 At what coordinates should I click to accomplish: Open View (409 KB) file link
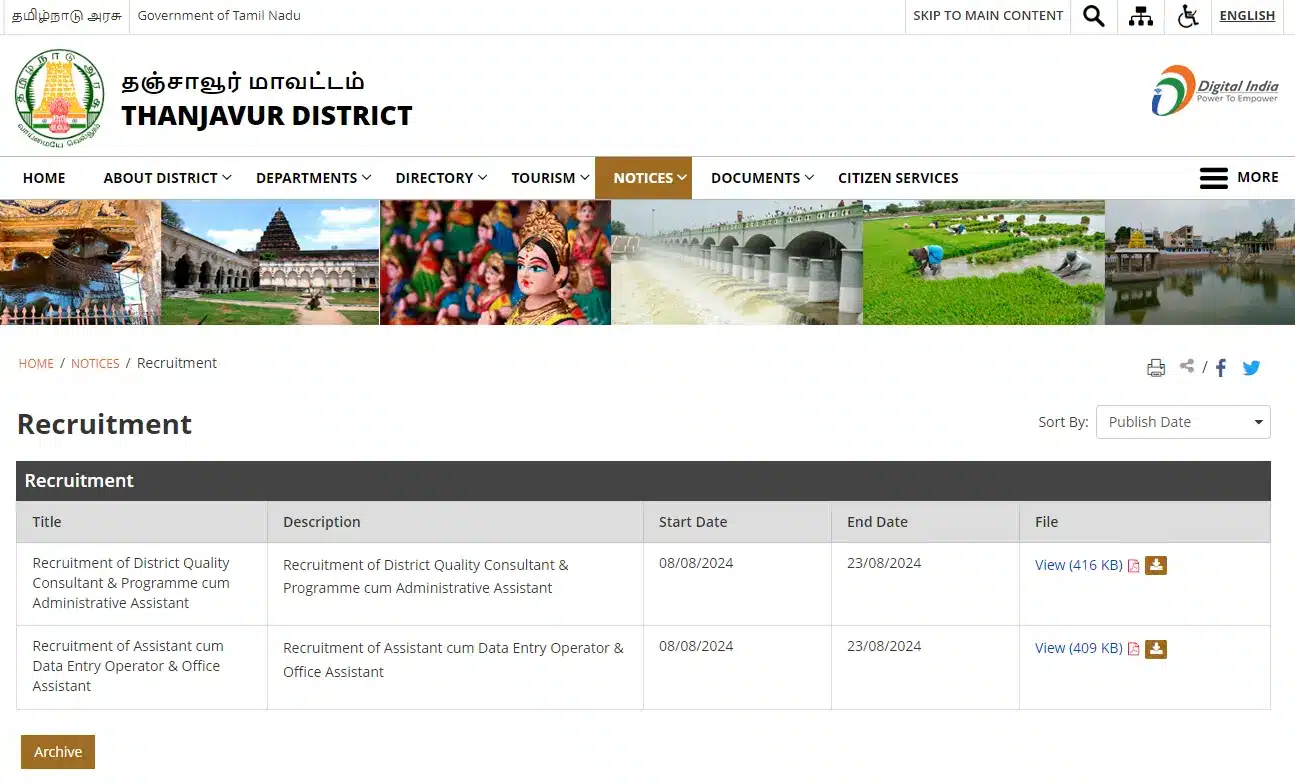point(1079,648)
